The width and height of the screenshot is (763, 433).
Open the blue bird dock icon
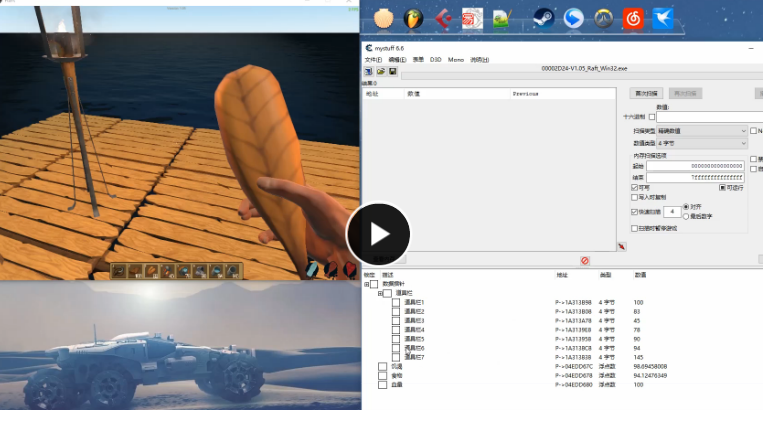coord(663,19)
